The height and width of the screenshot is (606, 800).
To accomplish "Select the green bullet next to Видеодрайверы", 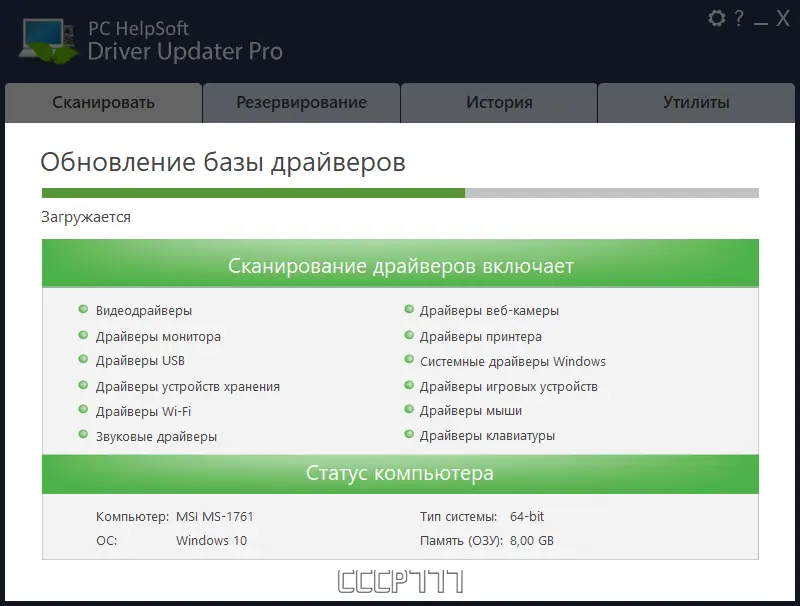I will coord(84,311).
